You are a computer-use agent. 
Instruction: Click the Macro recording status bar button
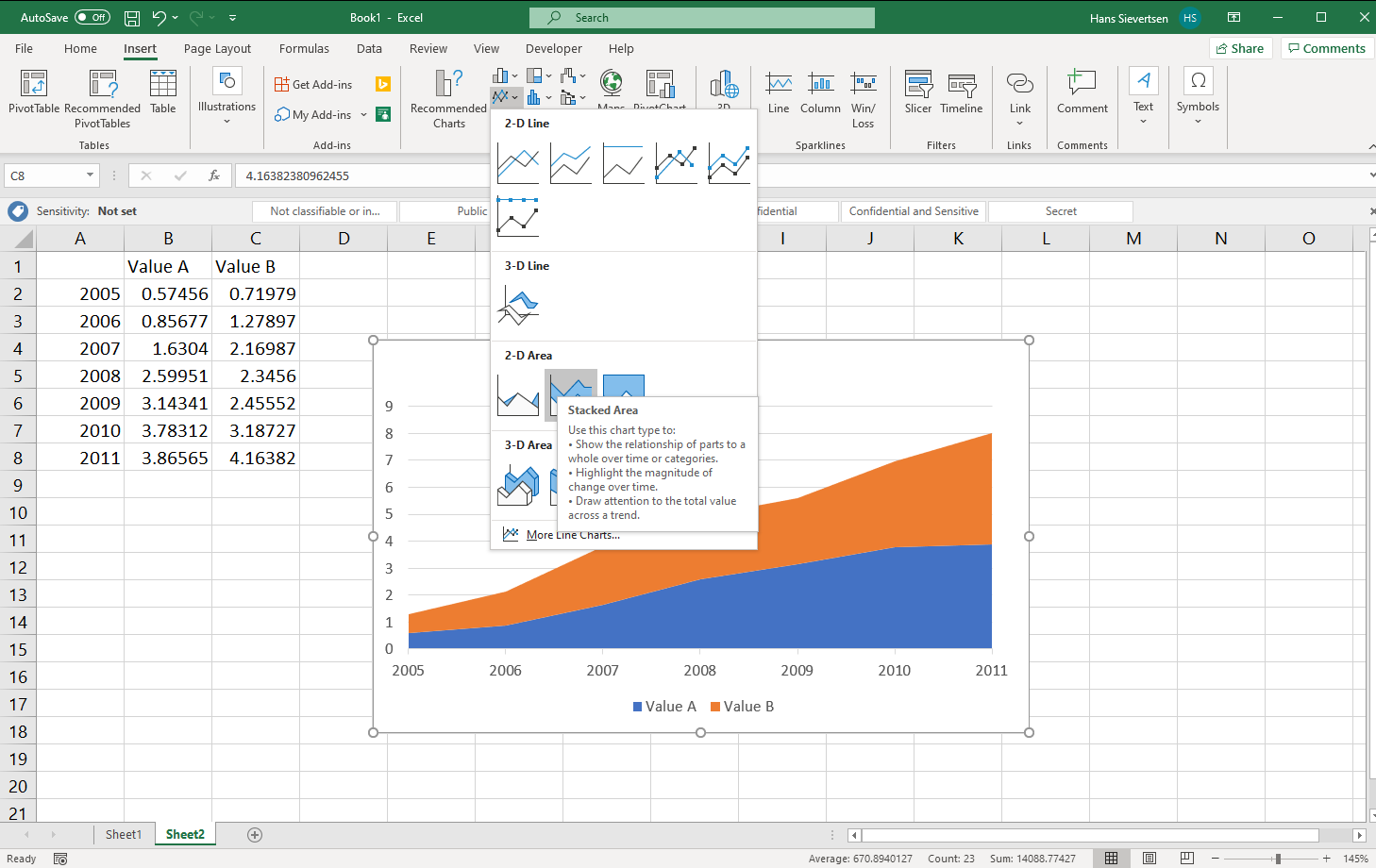(x=60, y=859)
